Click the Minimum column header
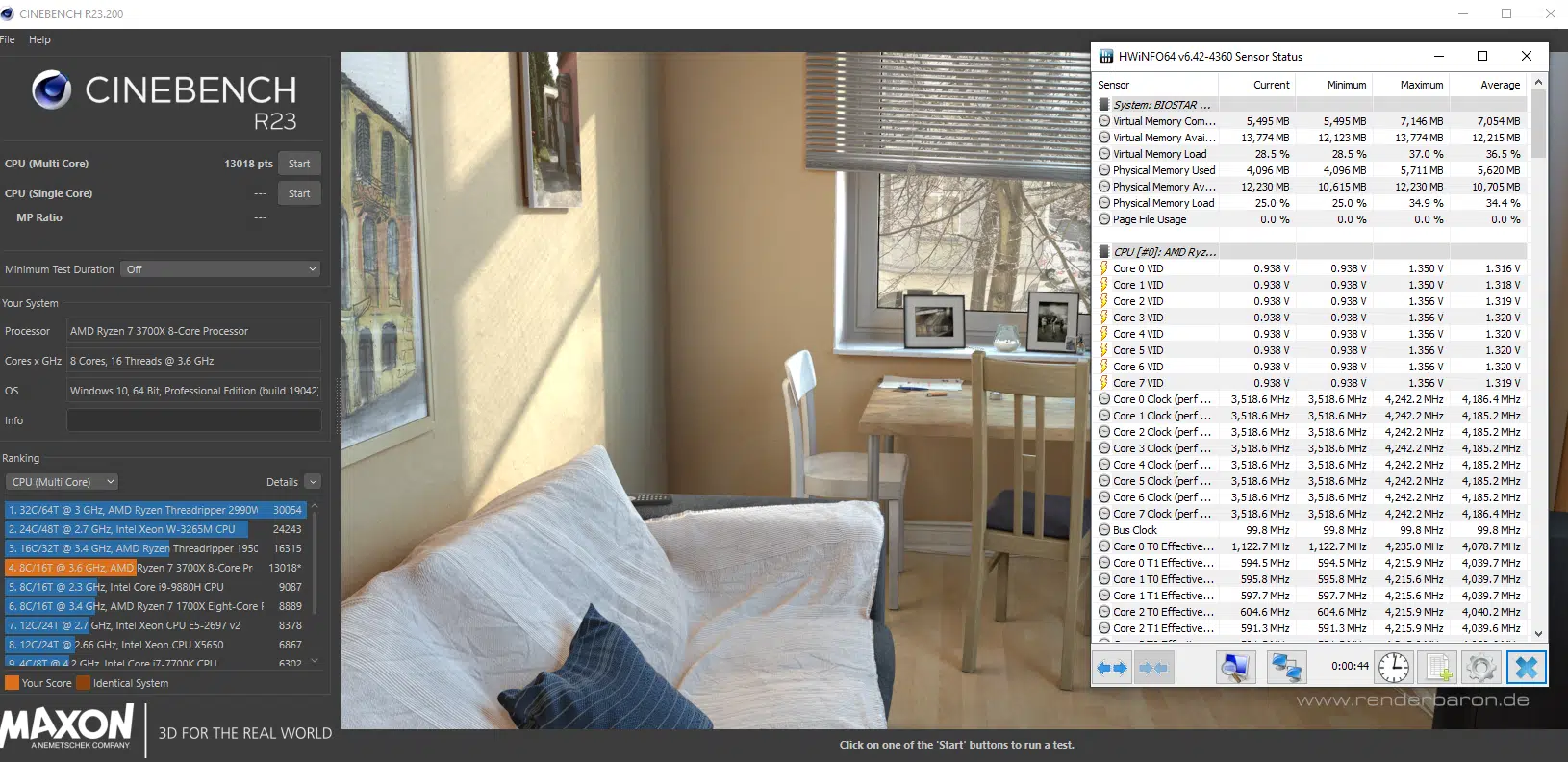Image resolution: width=1568 pixels, height=762 pixels. point(1334,85)
